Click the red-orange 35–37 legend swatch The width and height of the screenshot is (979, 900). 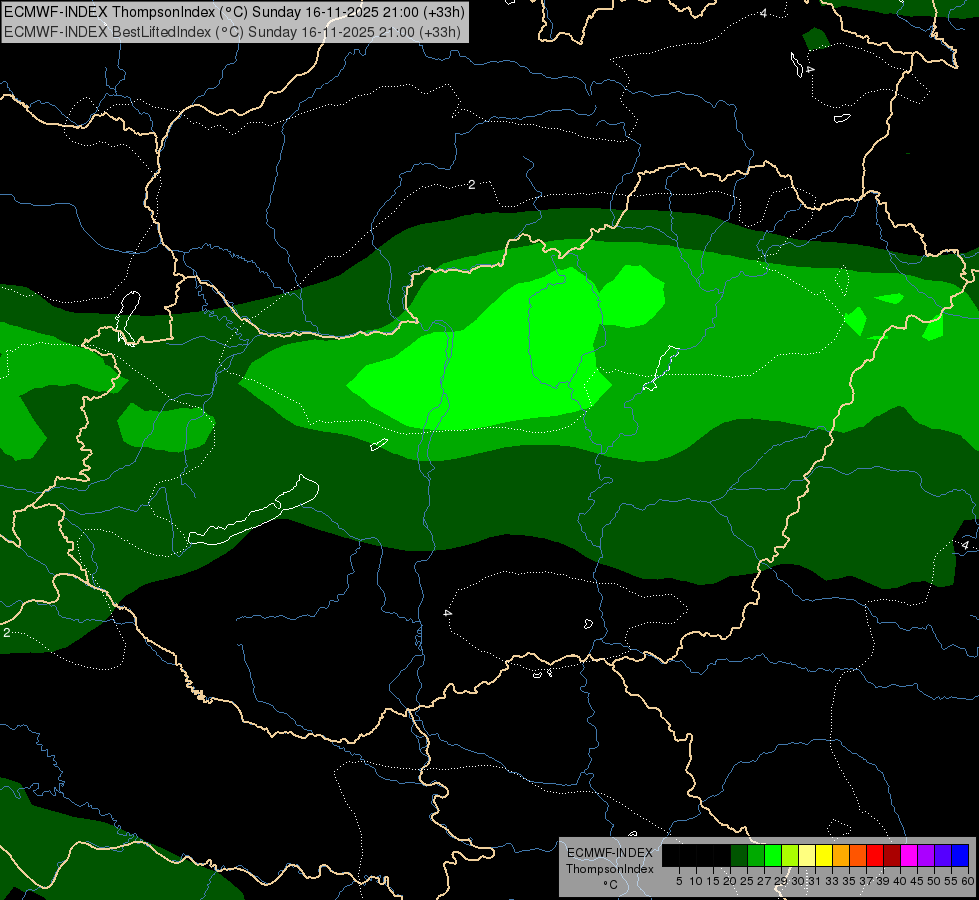click(x=858, y=855)
